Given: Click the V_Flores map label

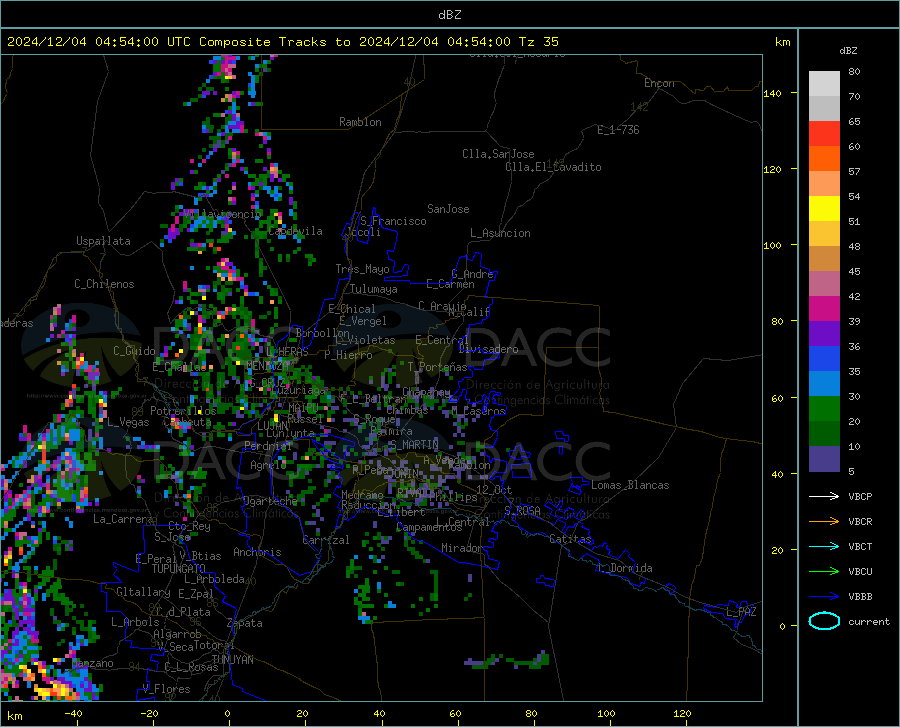Looking at the screenshot, I should (x=166, y=689).
